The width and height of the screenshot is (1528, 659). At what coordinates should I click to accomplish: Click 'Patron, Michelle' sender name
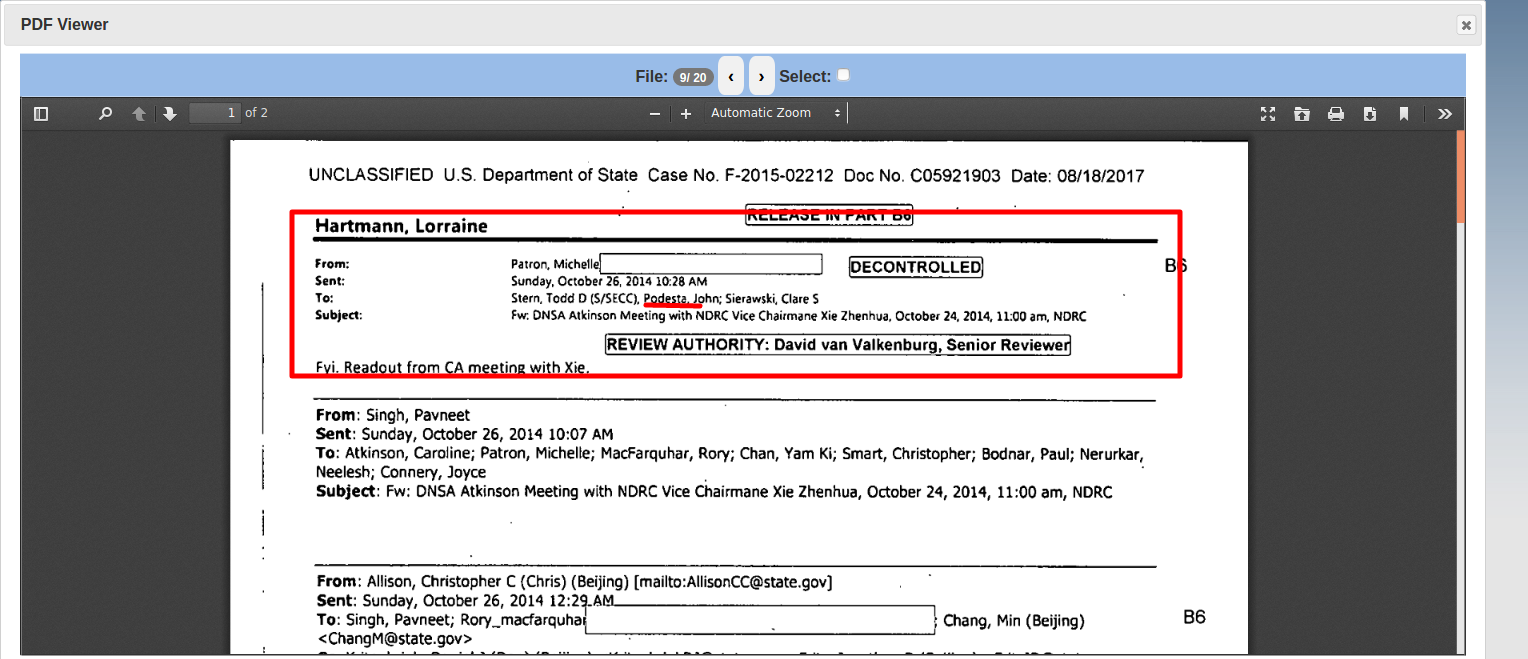pos(555,264)
